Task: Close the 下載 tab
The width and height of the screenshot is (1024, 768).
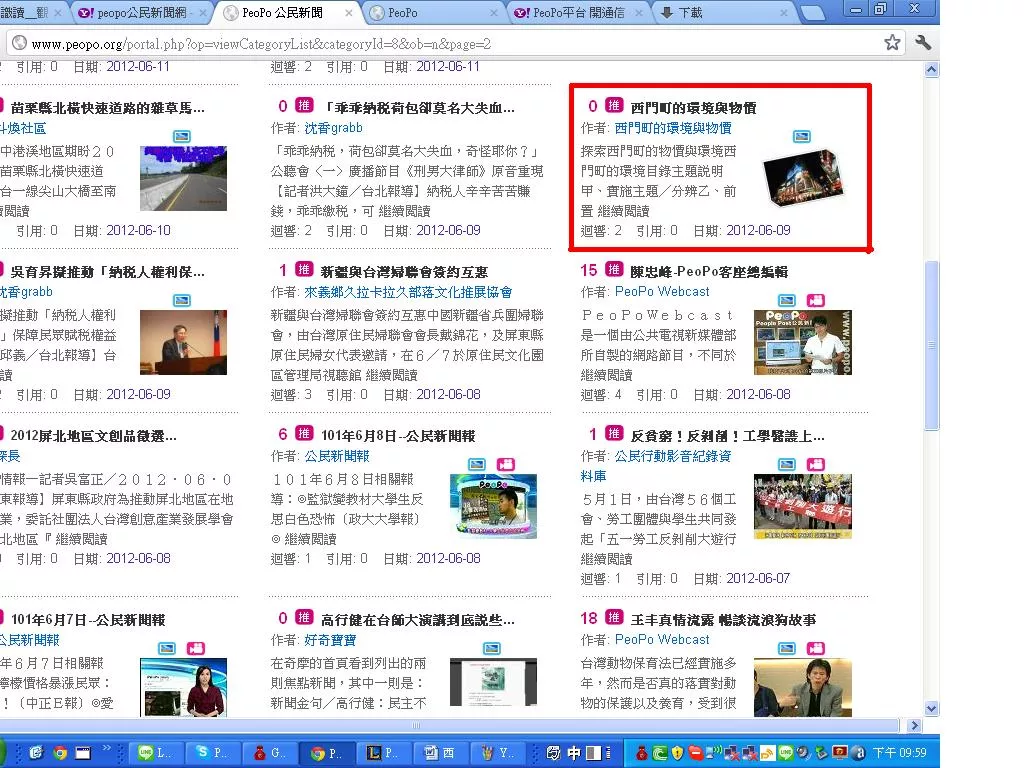Action: [x=783, y=12]
